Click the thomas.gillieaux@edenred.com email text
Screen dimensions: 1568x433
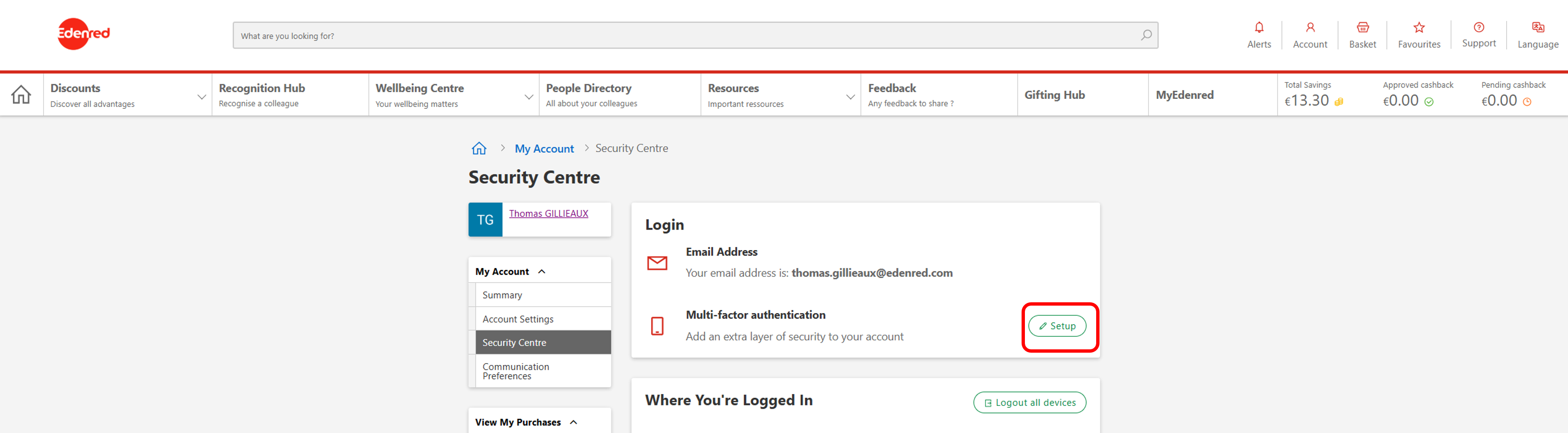coord(871,273)
